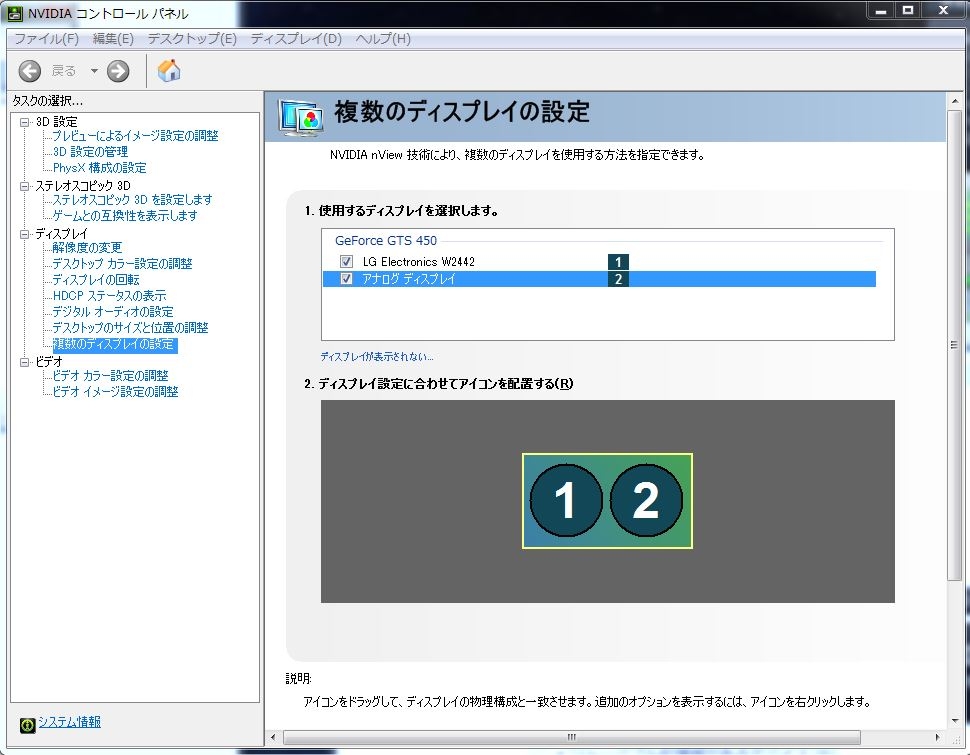This screenshot has width=970, height=755.
Task: Open the システム情報 link
Action: click(x=69, y=722)
